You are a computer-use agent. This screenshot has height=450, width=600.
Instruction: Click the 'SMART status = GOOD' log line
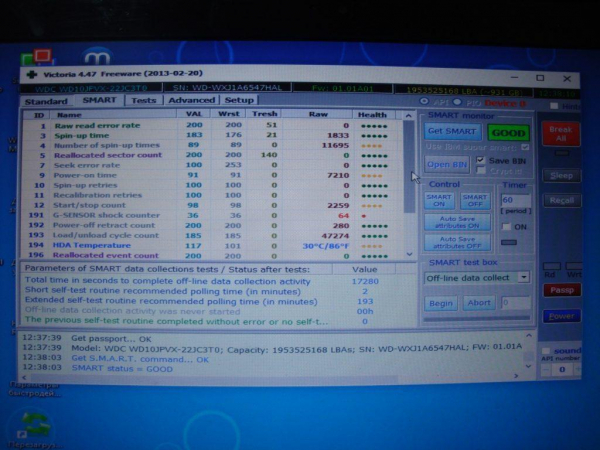[x=122, y=369]
